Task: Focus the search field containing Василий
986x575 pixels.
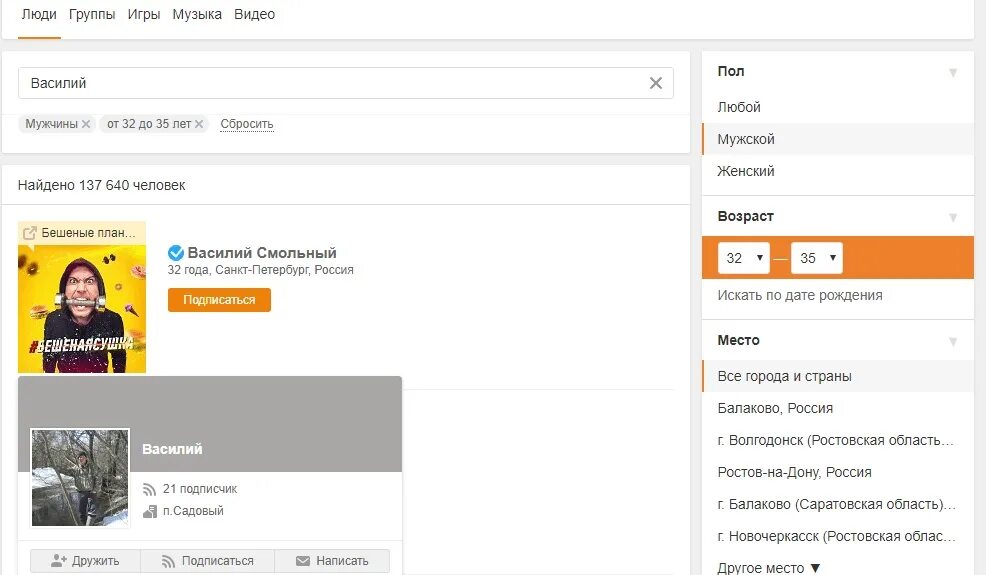Action: pyautogui.click(x=345, y=83)
